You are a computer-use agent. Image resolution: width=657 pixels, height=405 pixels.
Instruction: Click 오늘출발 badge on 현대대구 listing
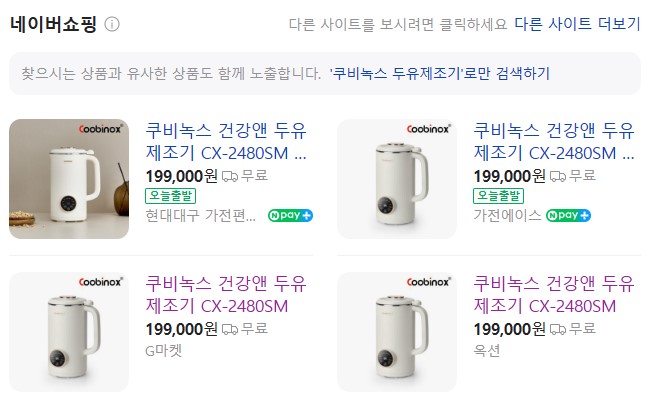click(171, 196)
